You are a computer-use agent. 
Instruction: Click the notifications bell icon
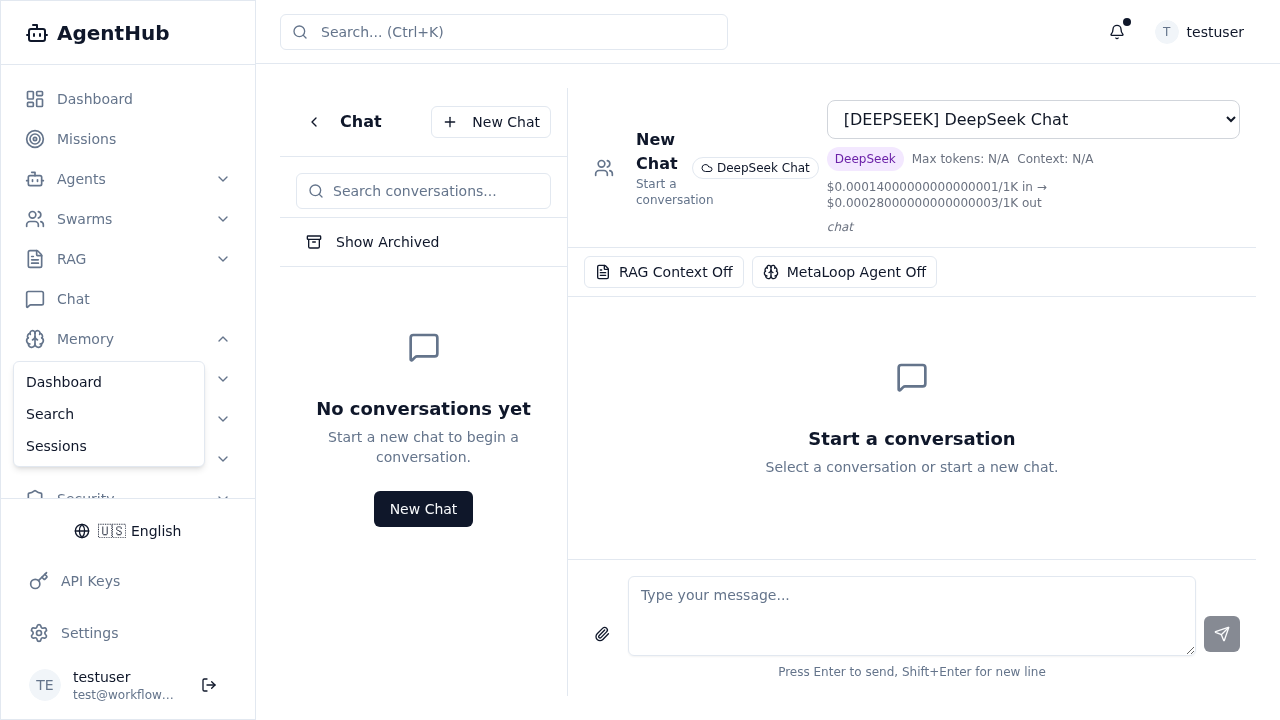click(x=1117, y=32)
